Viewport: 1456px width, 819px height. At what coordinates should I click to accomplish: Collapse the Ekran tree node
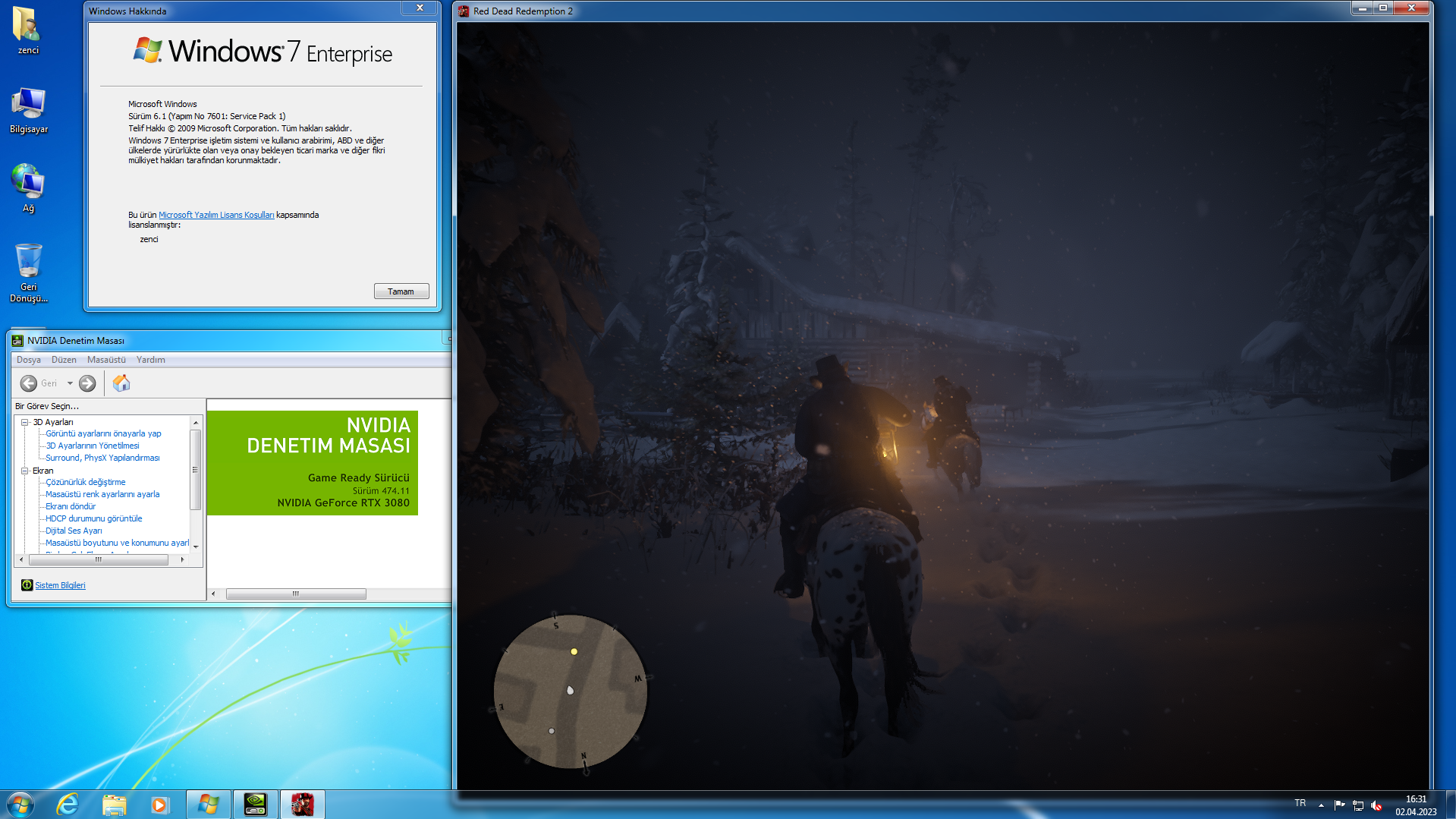(25, 471)
